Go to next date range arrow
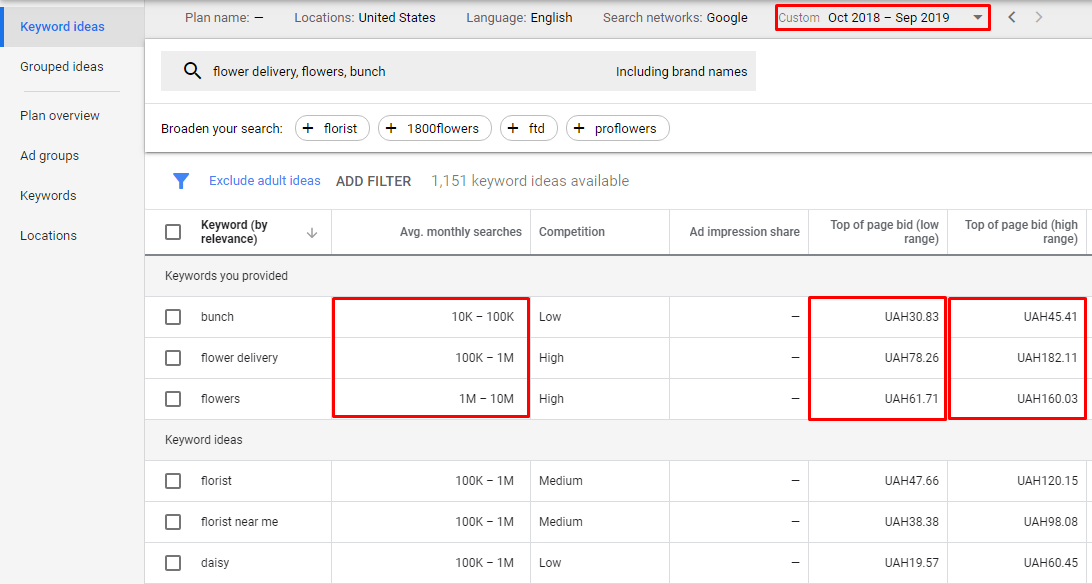This screenshot has width=1092, height=584. [1038, 17]
